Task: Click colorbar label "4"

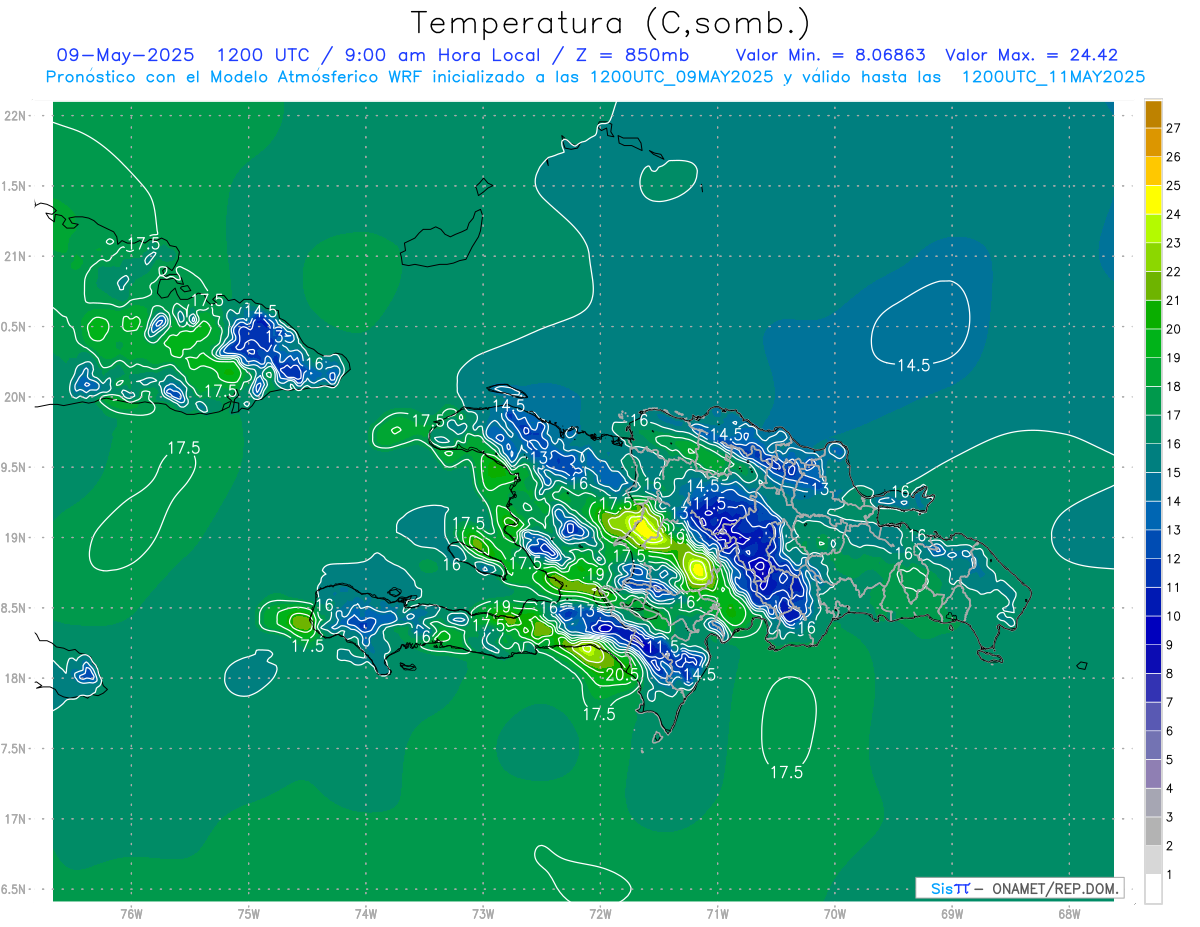Action: click(1170, 789)
